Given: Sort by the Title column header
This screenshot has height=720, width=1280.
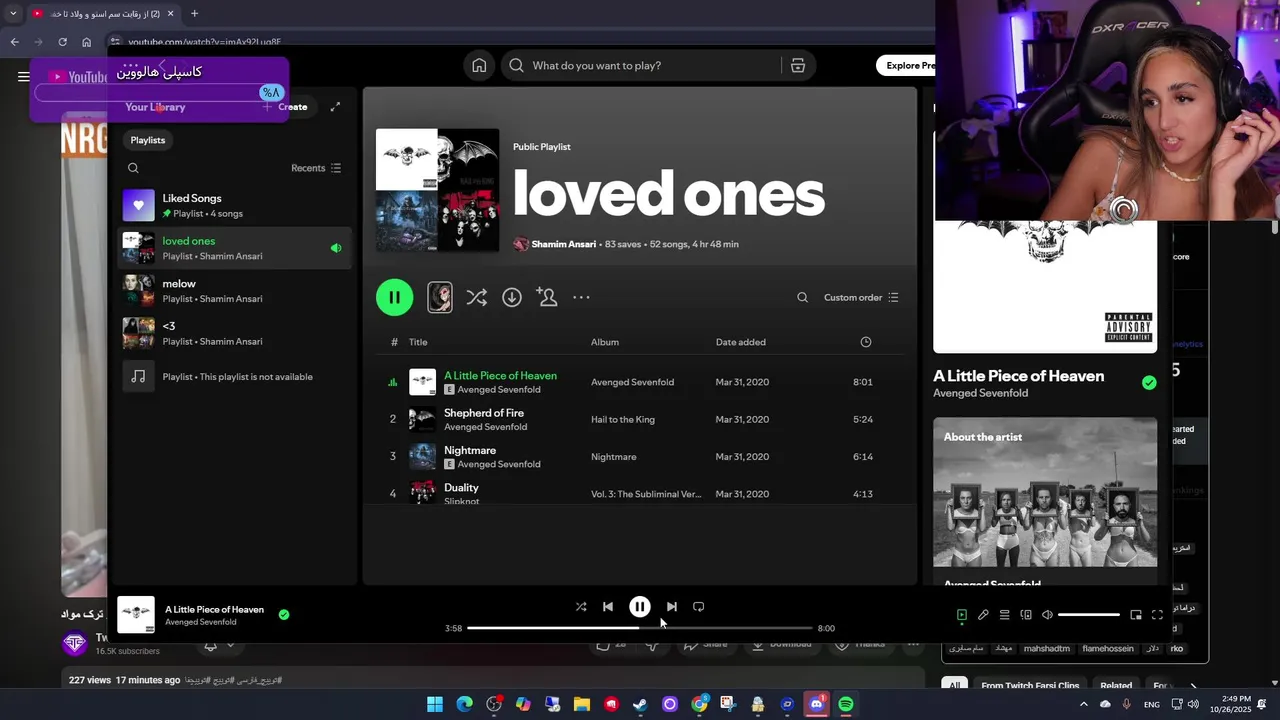Looking at the screenshot, I should coord(418,342).
